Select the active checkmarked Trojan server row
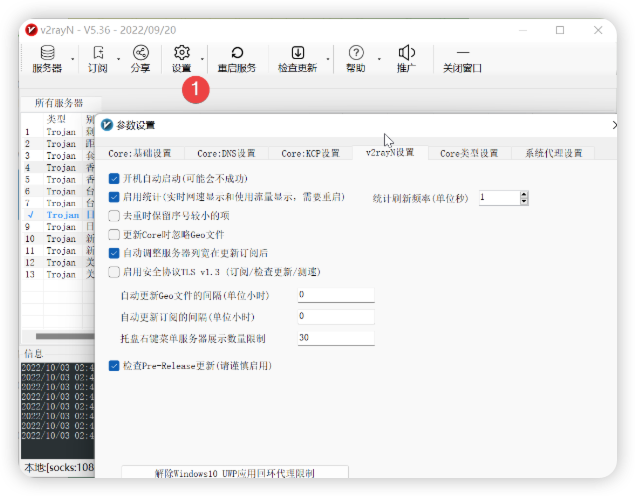 click(x=58, y=215)
